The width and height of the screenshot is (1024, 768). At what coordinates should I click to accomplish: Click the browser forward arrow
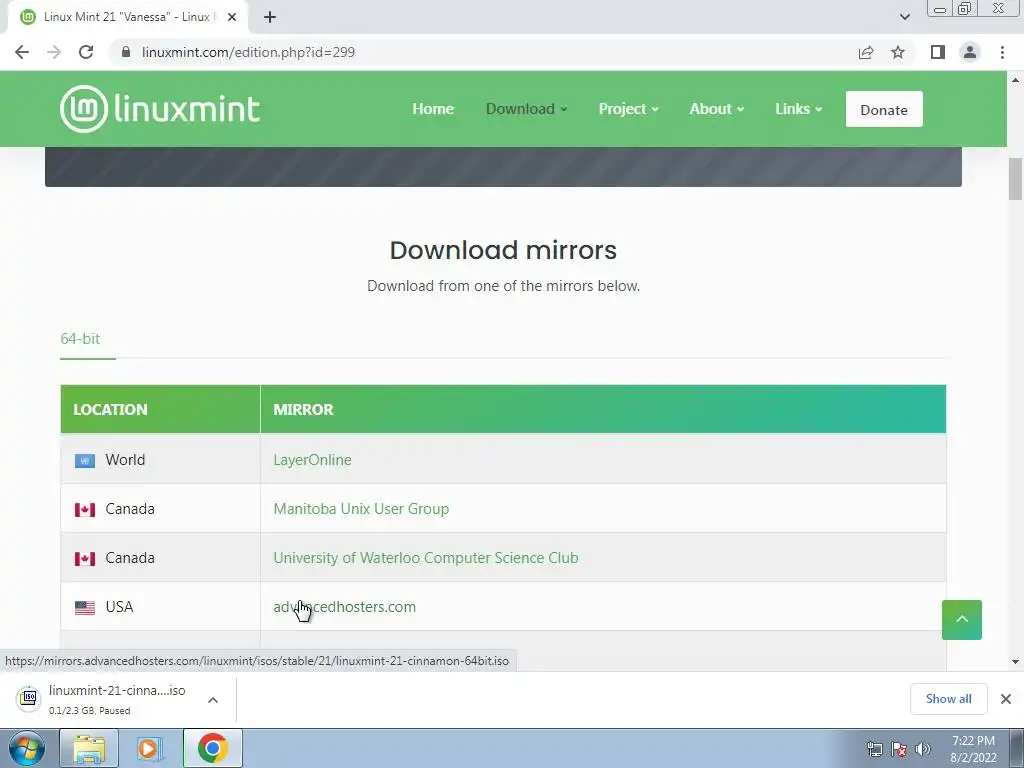54,52
